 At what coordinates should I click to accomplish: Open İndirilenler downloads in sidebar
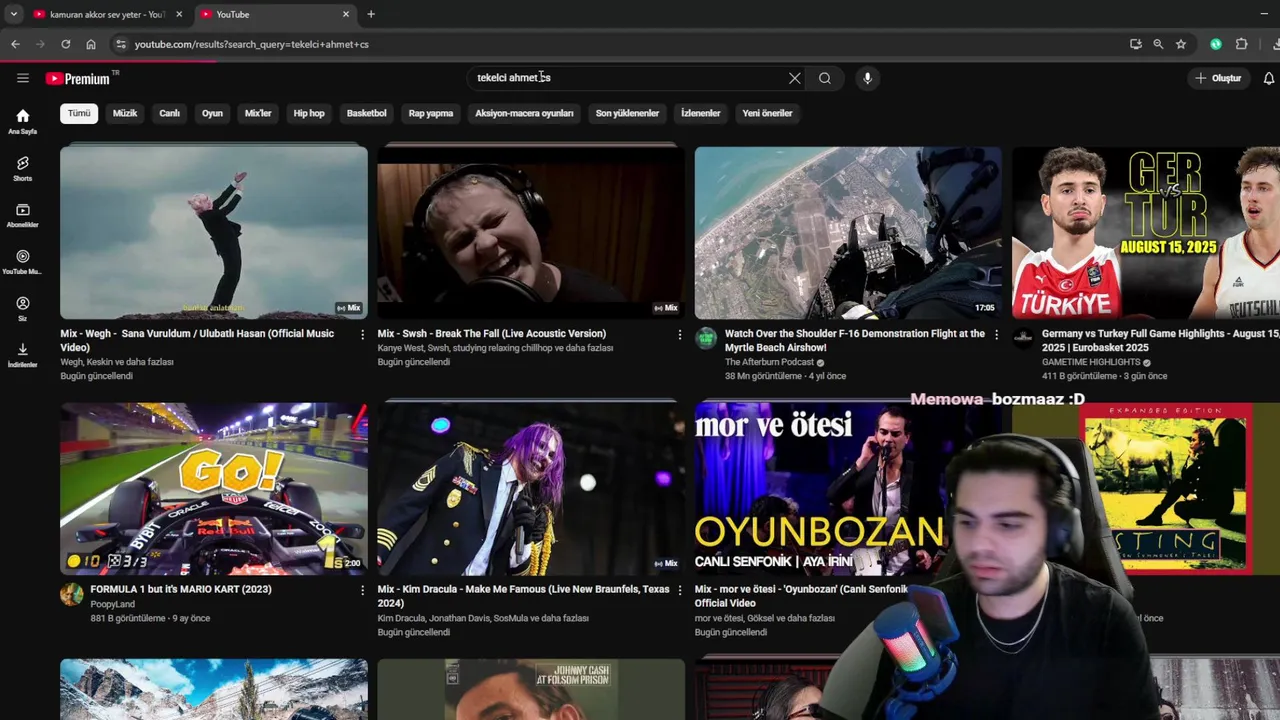pos(22,355)
